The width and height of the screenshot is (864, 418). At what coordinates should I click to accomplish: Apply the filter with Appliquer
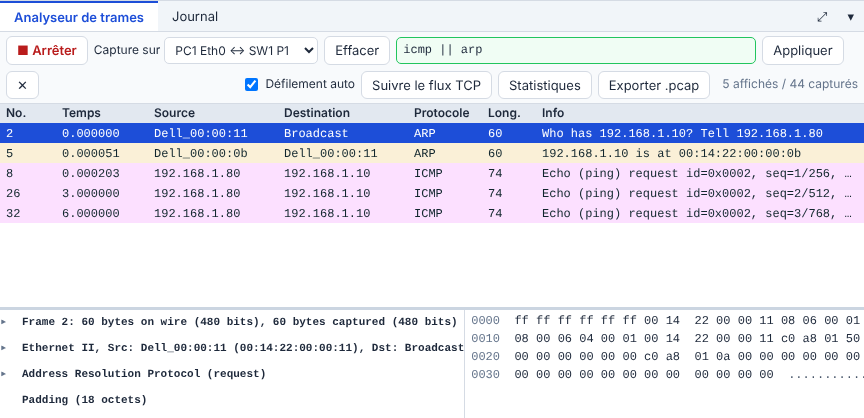click(803, 51)
